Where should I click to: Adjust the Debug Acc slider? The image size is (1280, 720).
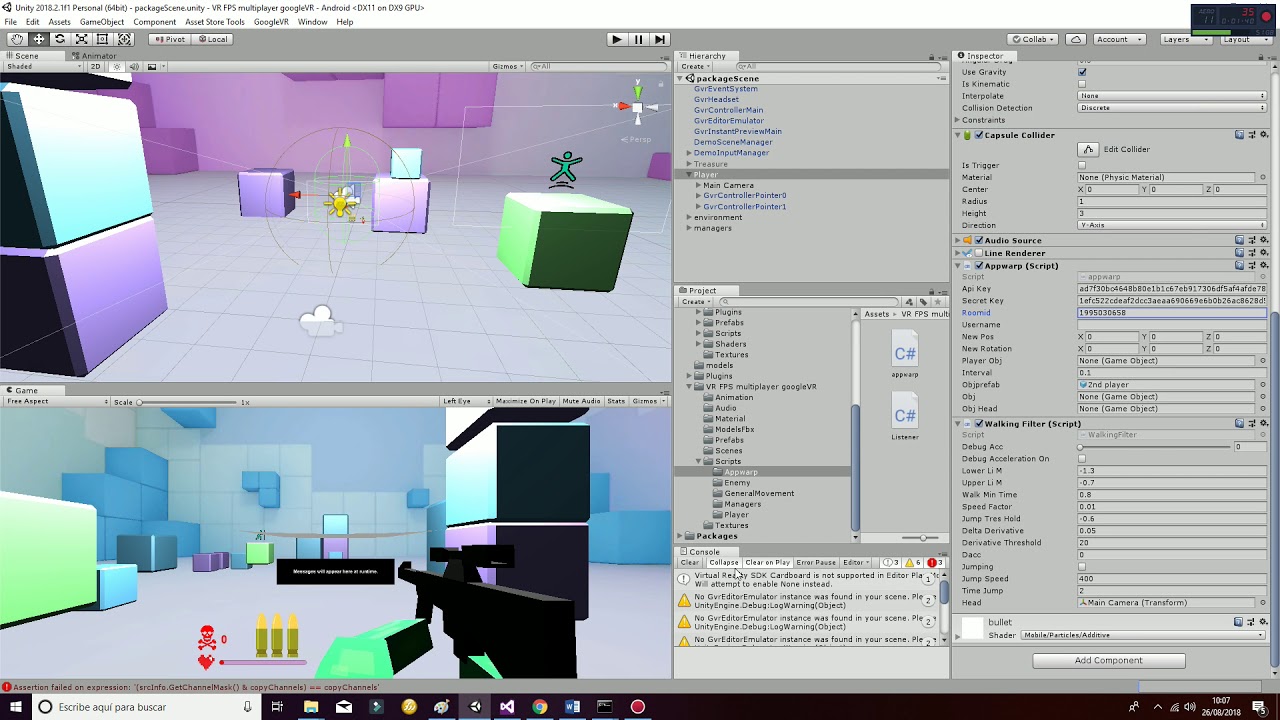(x=1155, y=447)
